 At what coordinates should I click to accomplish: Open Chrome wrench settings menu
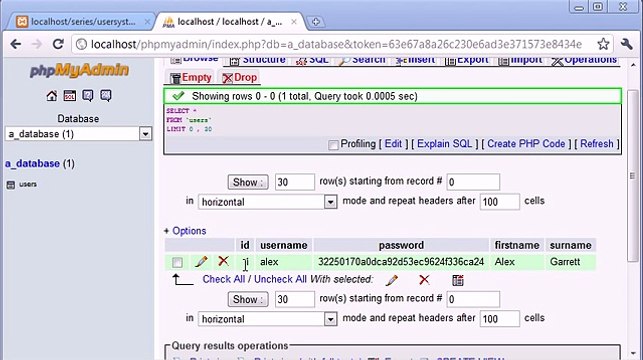coord(626,44)
